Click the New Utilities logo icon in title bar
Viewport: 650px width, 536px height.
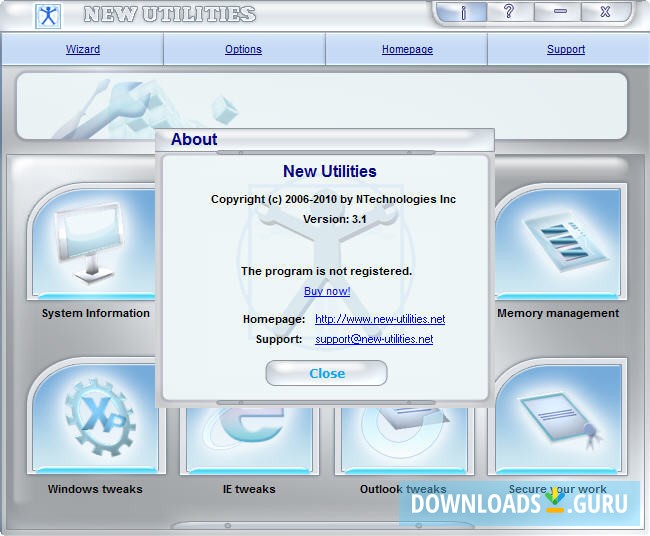click(x=48, y=16)
